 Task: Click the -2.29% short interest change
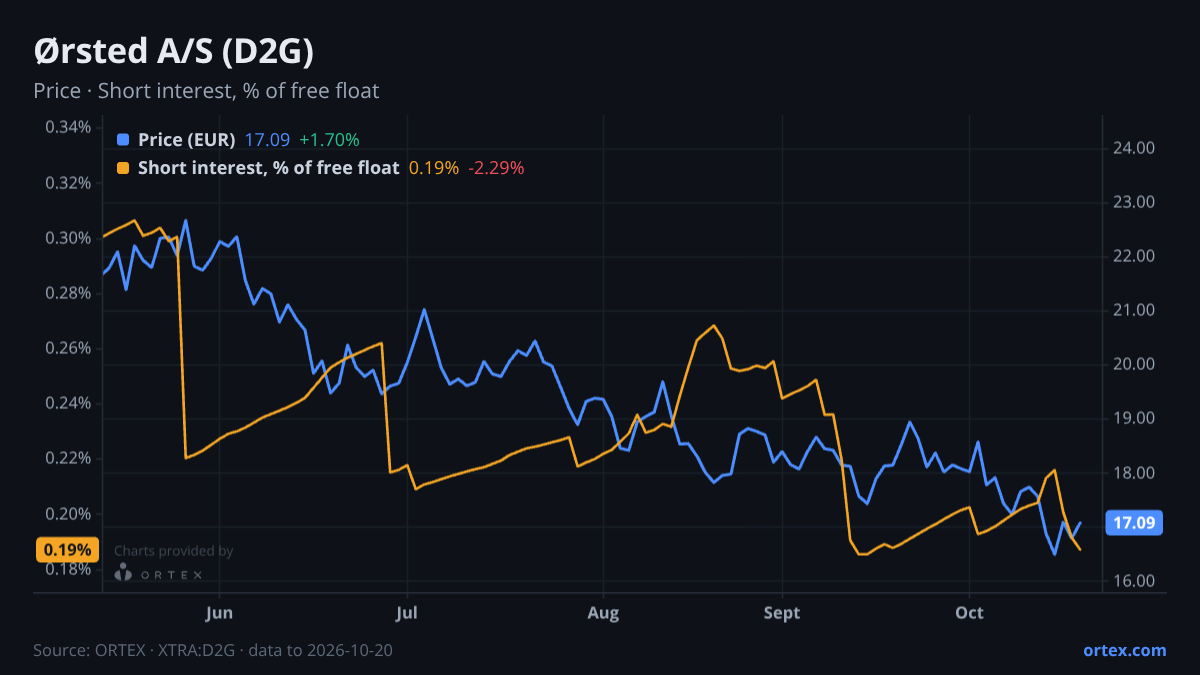497,168
